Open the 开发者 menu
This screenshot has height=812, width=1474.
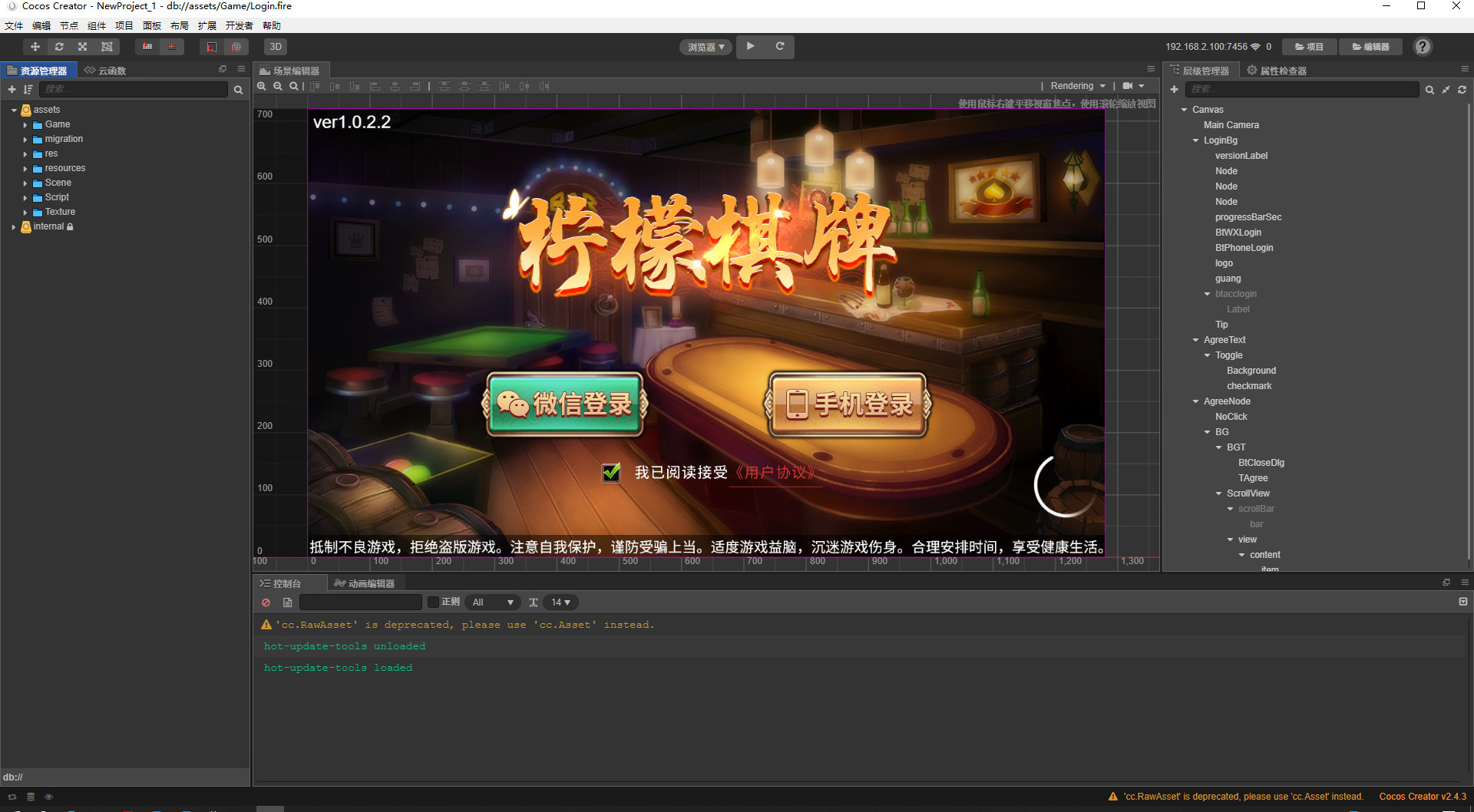pyautogui.click(x=239, y=25)
